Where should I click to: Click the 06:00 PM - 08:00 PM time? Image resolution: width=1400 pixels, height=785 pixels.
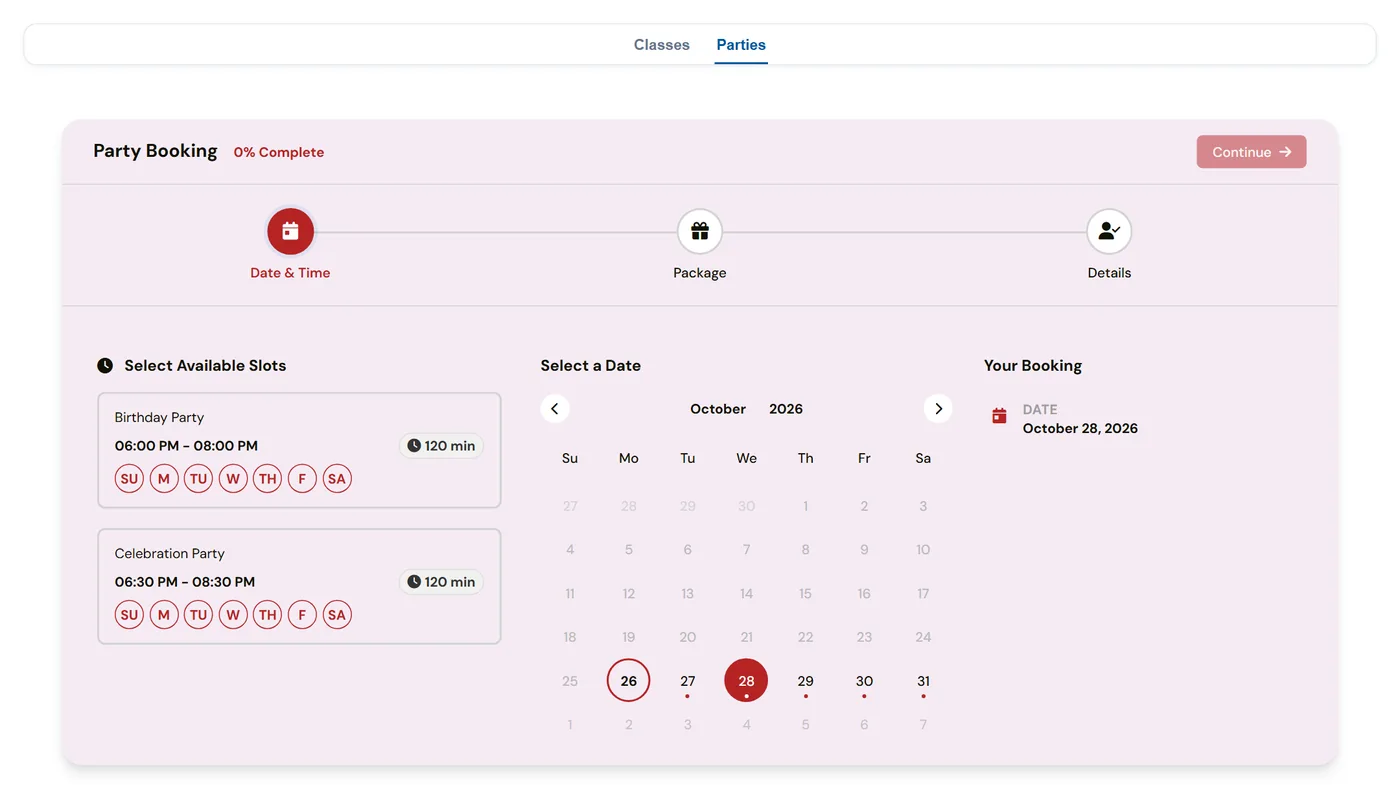tap(186, 446)
